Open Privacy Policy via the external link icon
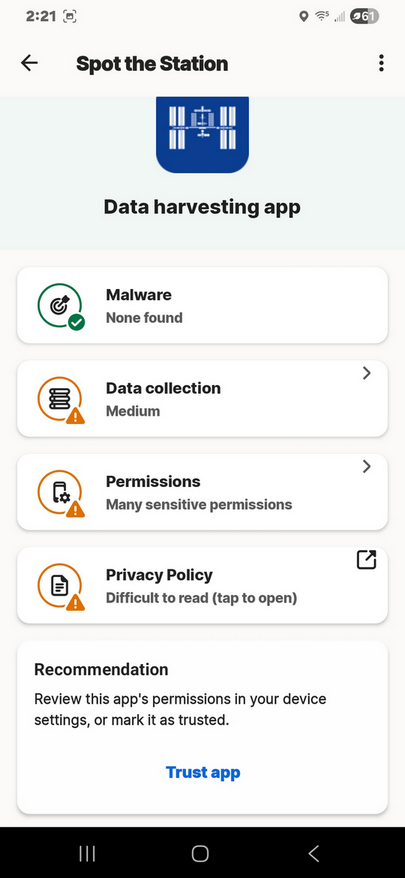 click(366, 560)
